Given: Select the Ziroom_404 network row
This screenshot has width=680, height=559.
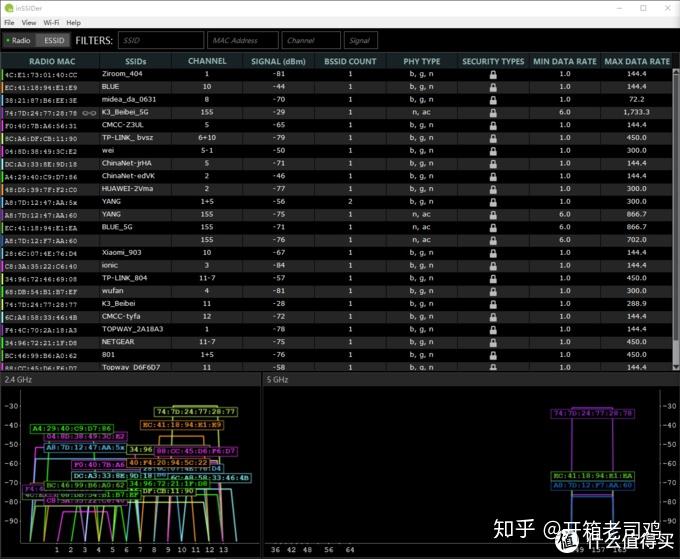Looking at the screenshot, I should [x=337, y=74].
